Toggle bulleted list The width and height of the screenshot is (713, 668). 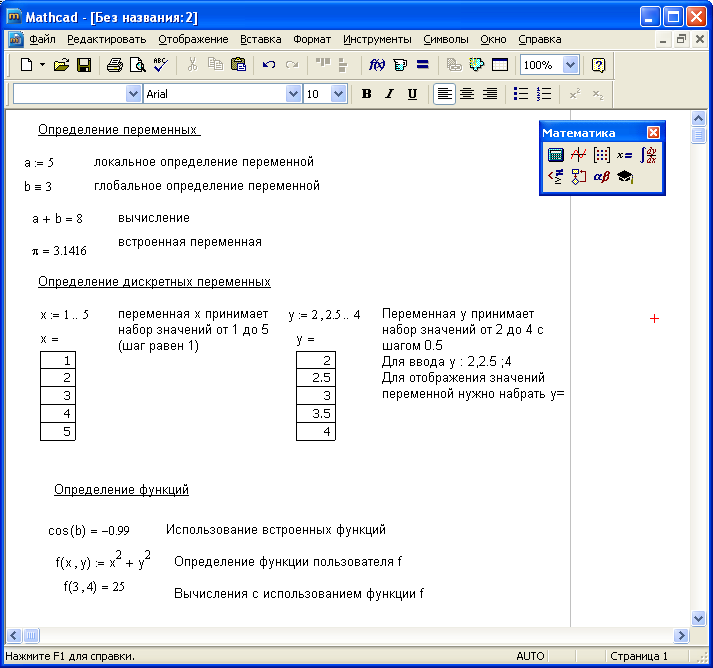521,94
